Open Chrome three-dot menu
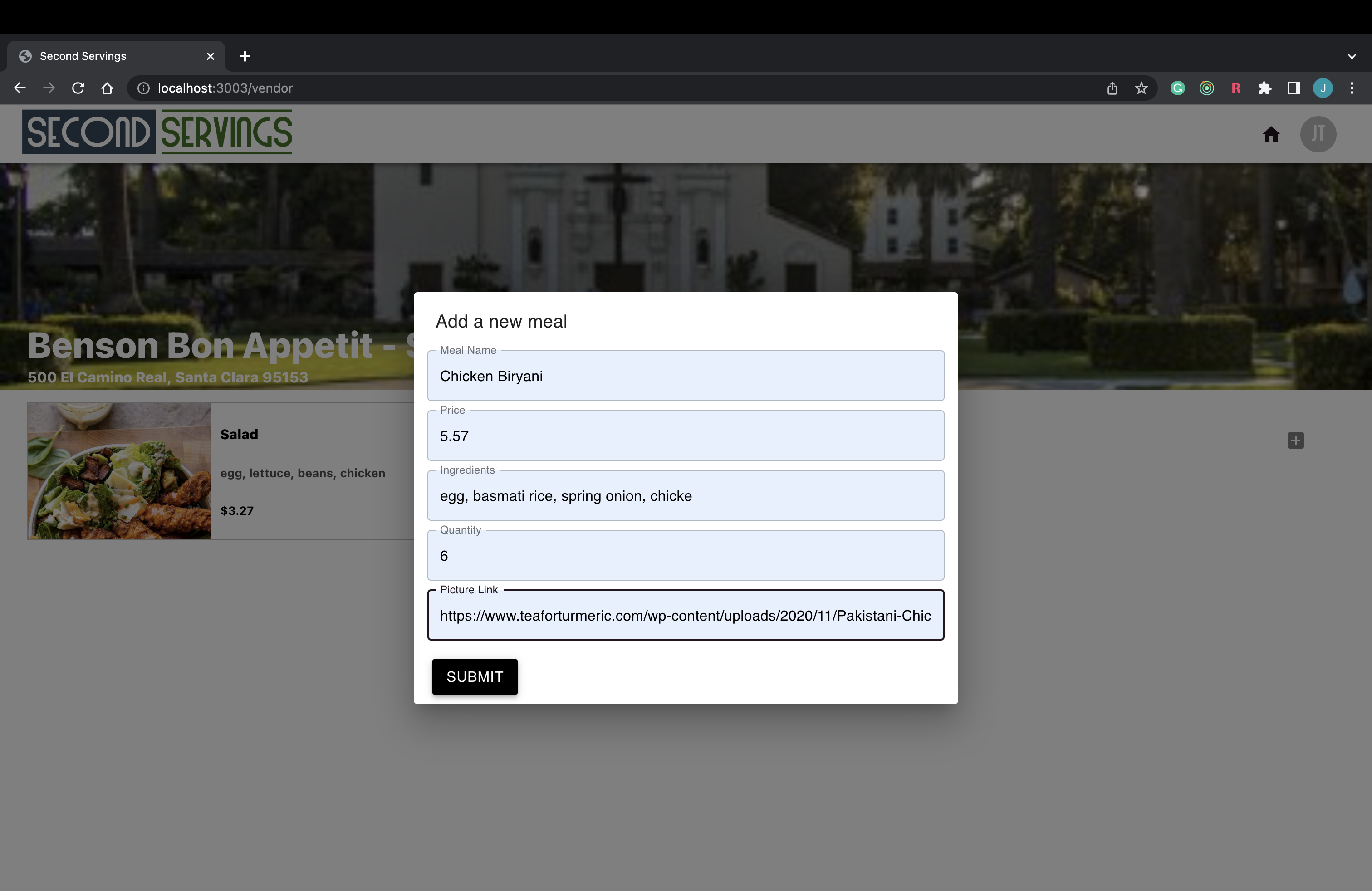 click(x=1352, y=88)
